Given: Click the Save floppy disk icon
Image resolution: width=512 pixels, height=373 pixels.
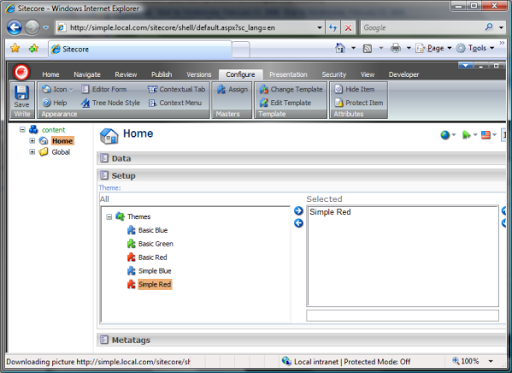Looking at the screenshot, I should click(x=22, y=92).
